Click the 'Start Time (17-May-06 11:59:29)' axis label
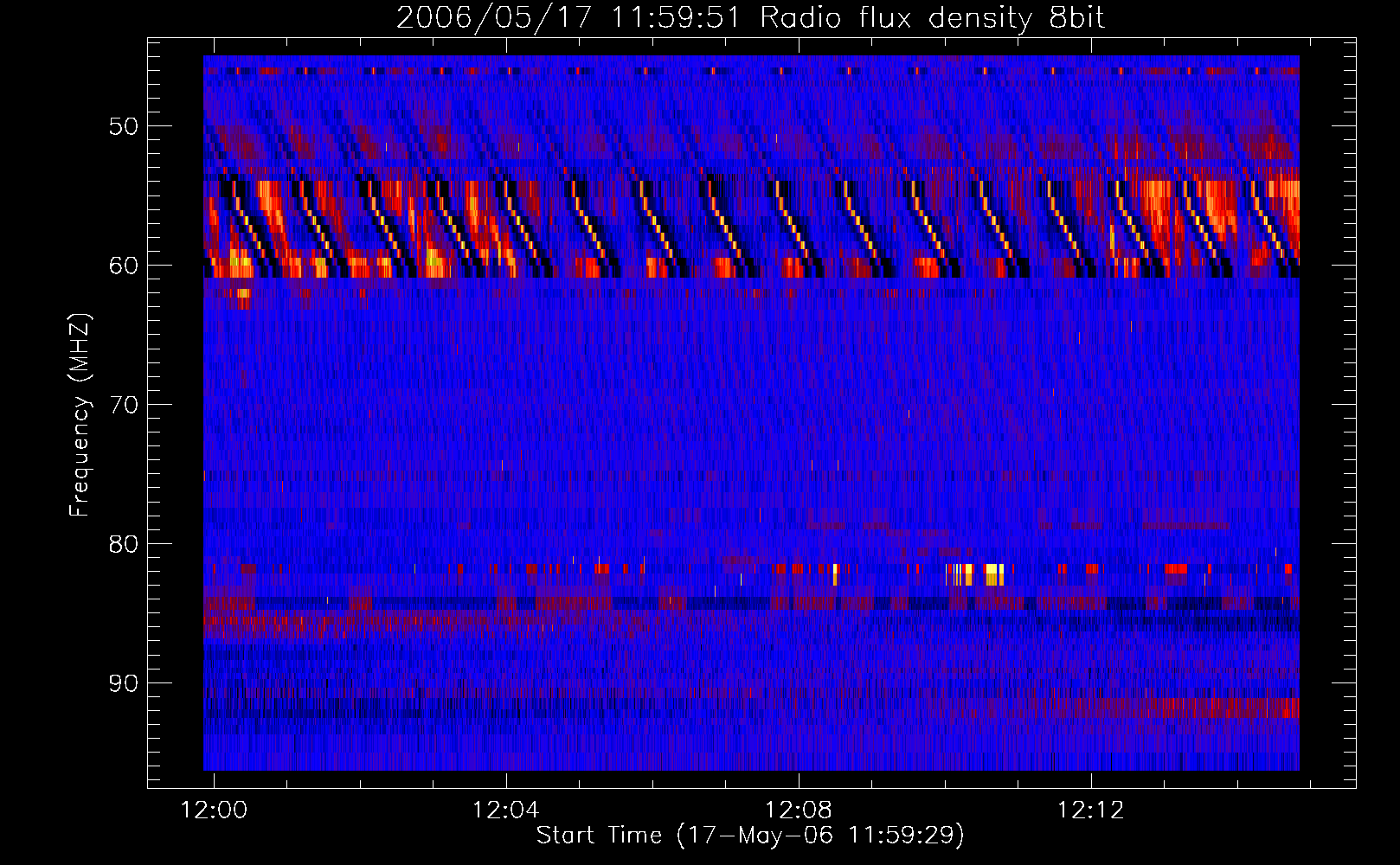The width and height of the screenshot is (1400, 865). [x=750, y=836]
